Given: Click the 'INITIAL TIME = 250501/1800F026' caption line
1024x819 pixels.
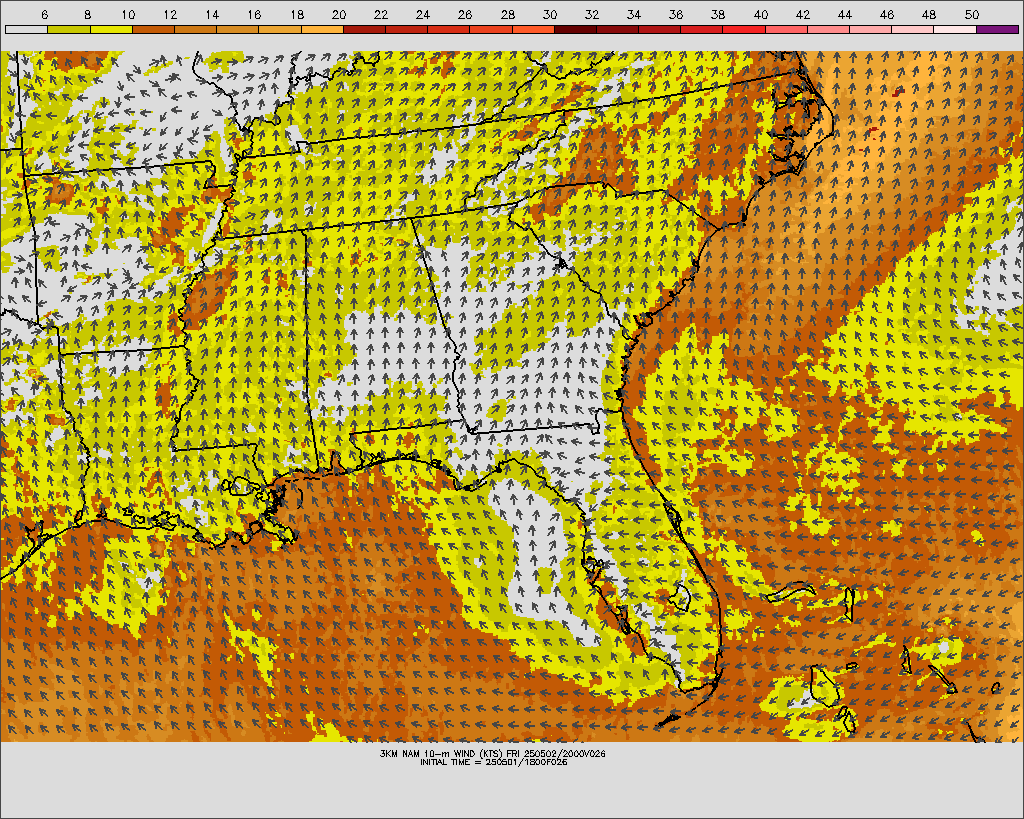Looking at the screenshot, I should (493, 762).
